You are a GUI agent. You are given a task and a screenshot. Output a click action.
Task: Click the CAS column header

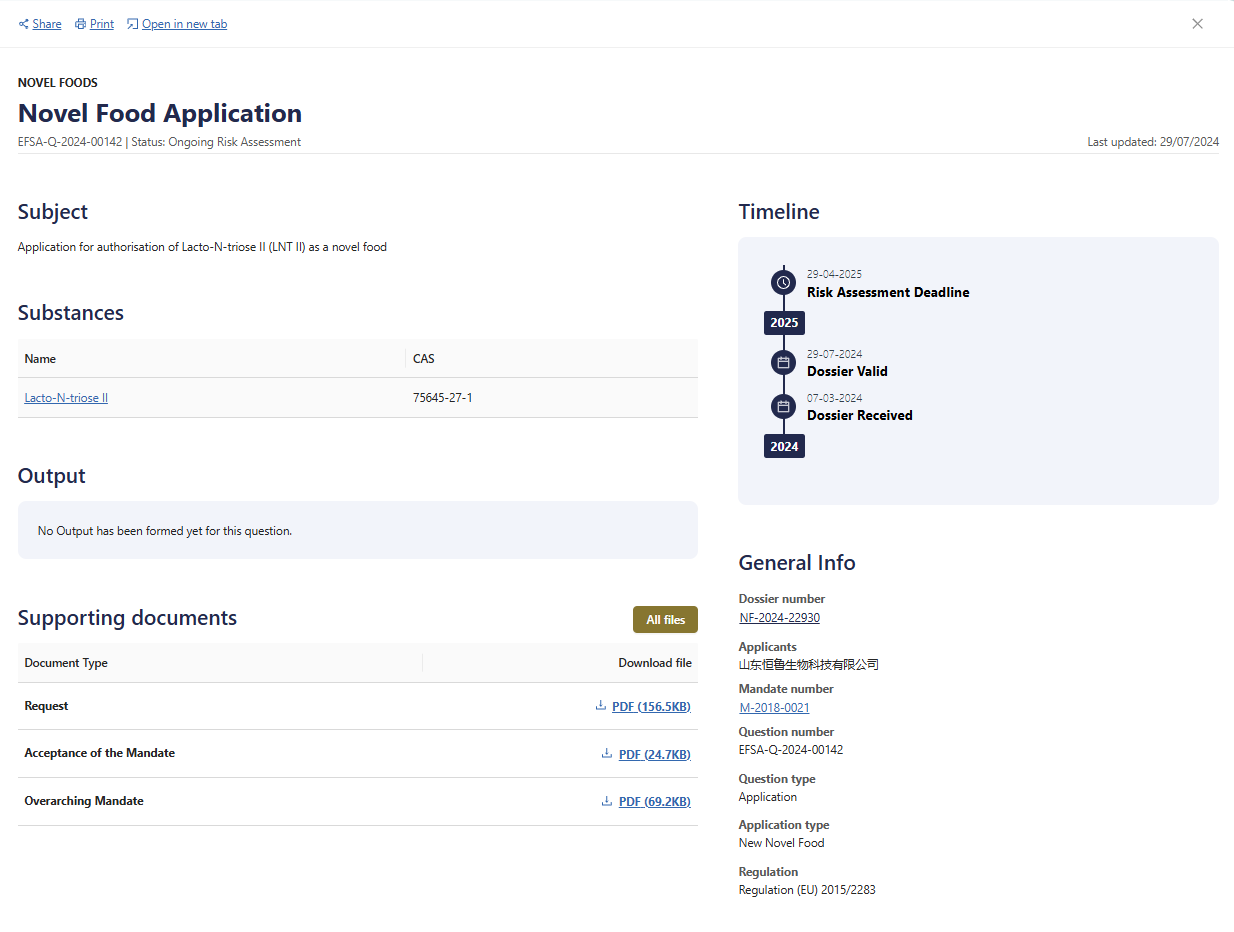click(424, 358)
